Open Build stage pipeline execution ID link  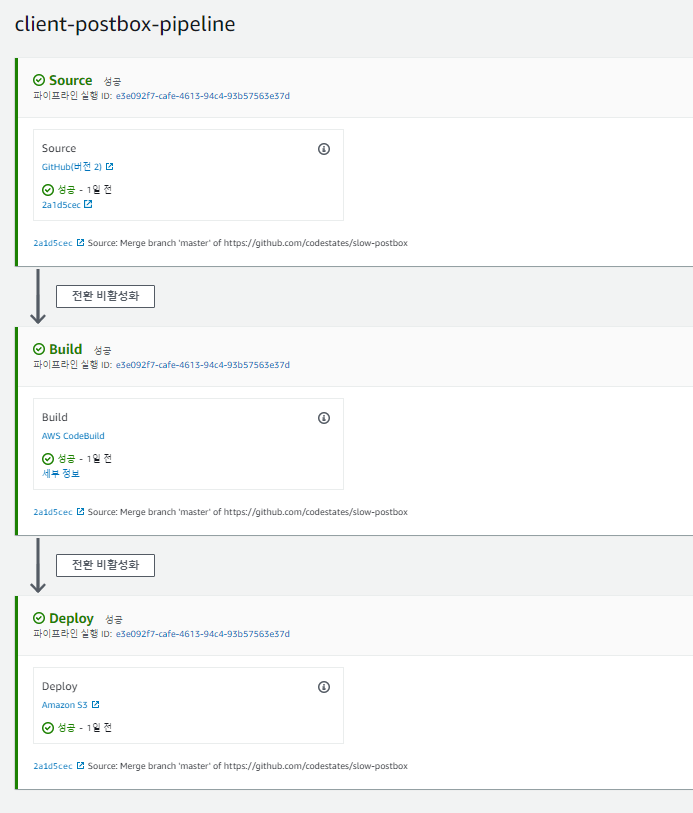(x=202, y=365)
